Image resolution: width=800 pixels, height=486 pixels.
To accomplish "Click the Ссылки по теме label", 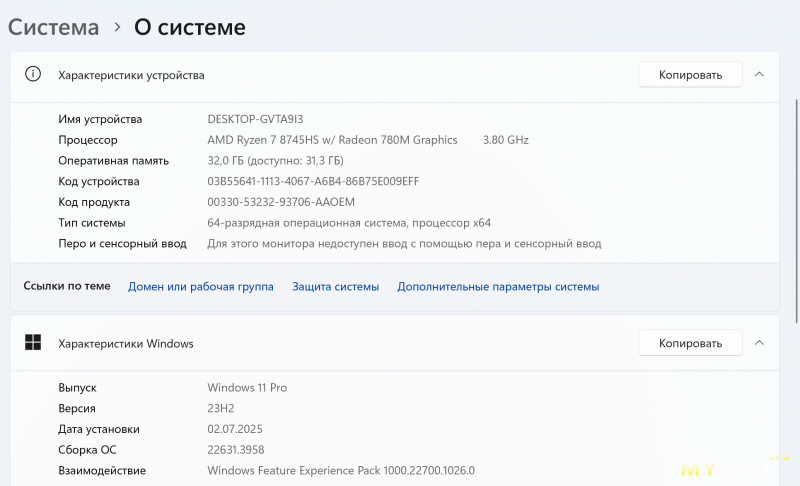I will pyautogui.click(x=67, y=286).
